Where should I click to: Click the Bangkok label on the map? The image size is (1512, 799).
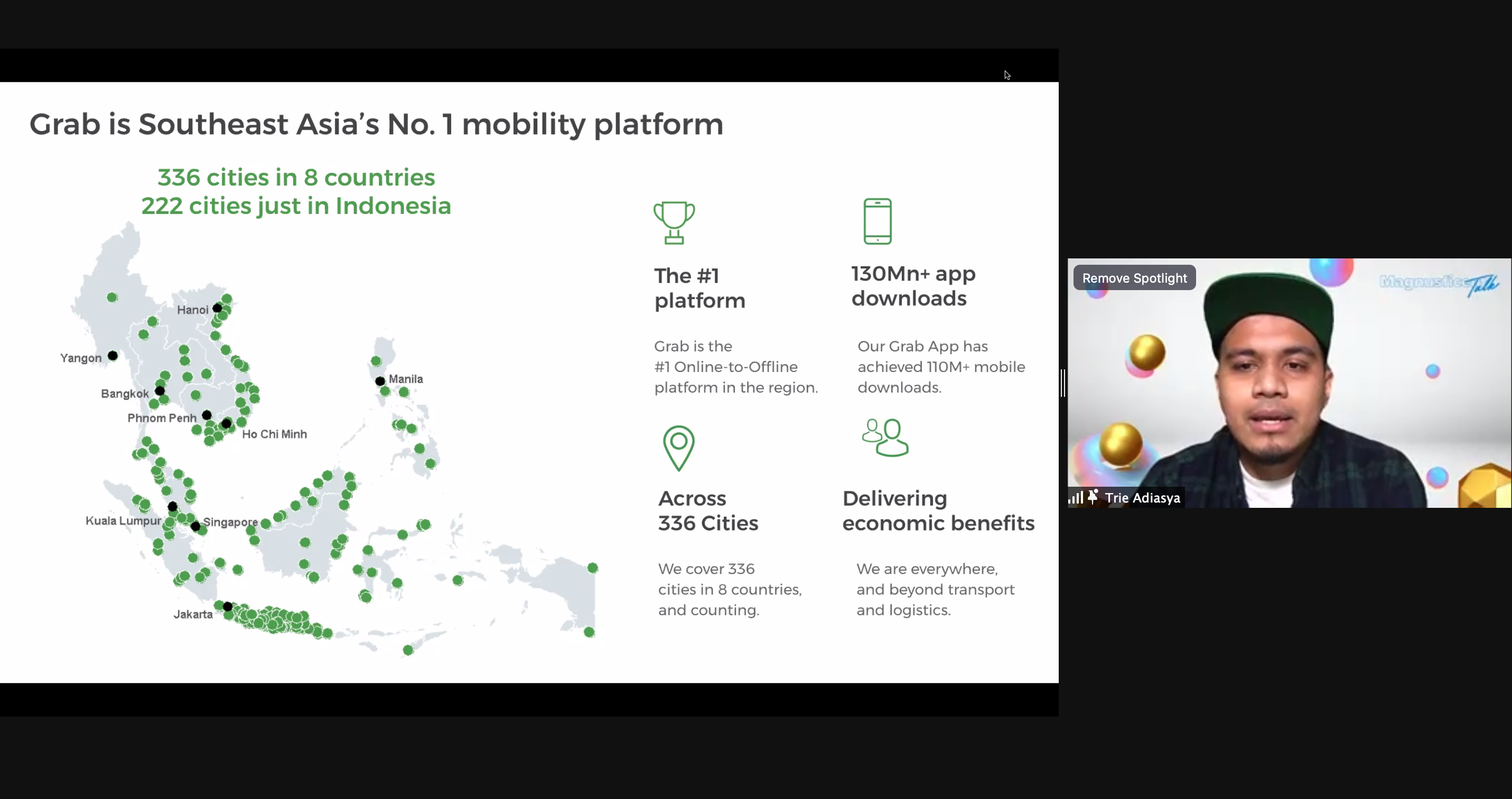[x=125, y=393]
